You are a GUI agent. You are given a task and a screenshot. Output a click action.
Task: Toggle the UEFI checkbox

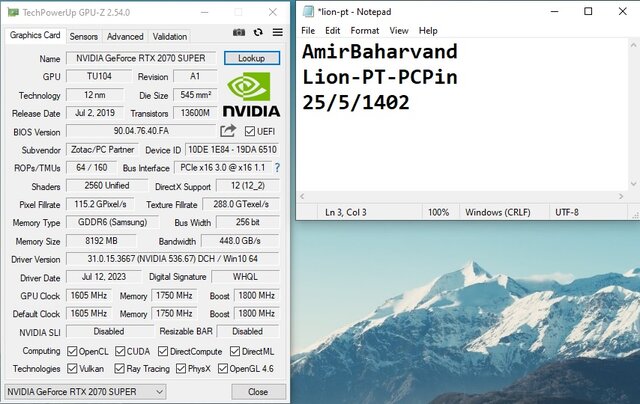[249, 131]
